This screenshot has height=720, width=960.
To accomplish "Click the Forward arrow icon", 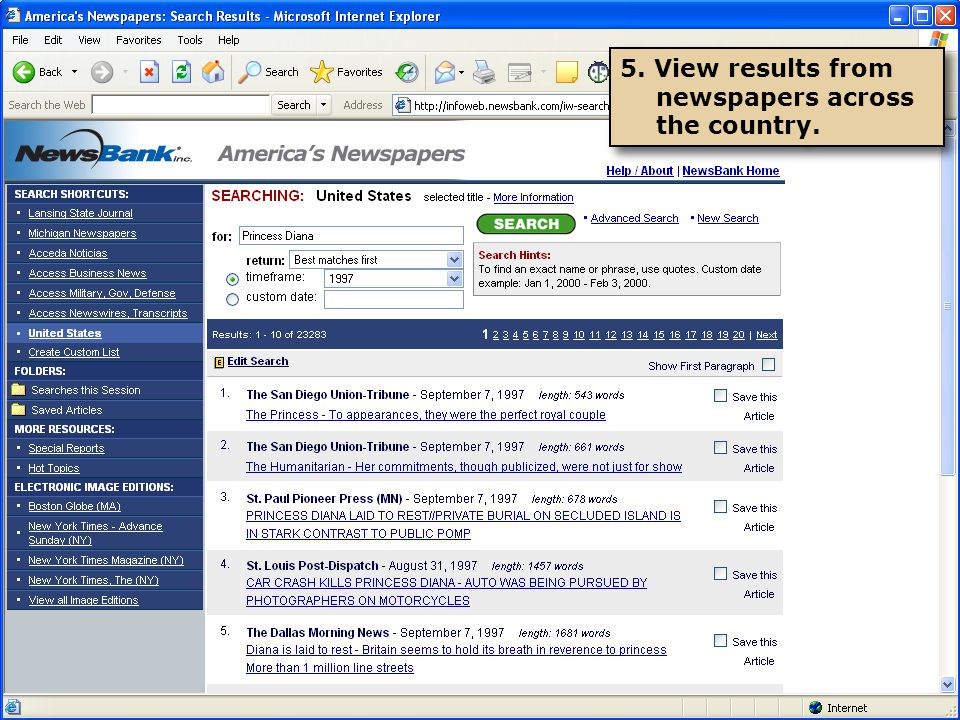I will tap(102, 72).
